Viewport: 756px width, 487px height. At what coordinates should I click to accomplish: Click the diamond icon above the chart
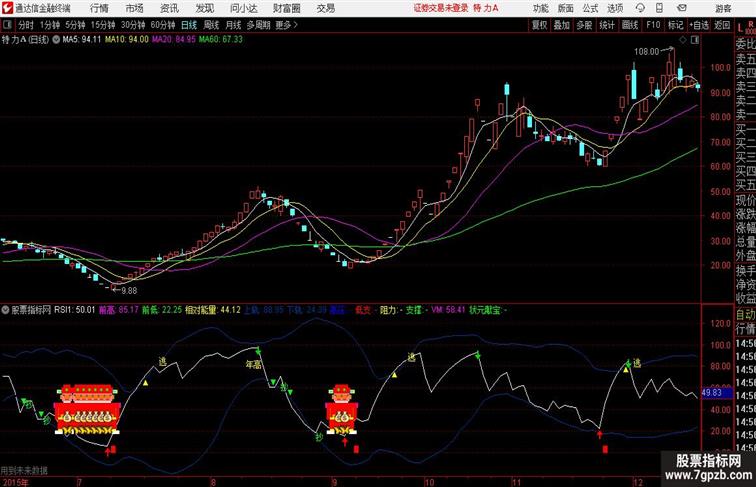[x=683, y=40]
